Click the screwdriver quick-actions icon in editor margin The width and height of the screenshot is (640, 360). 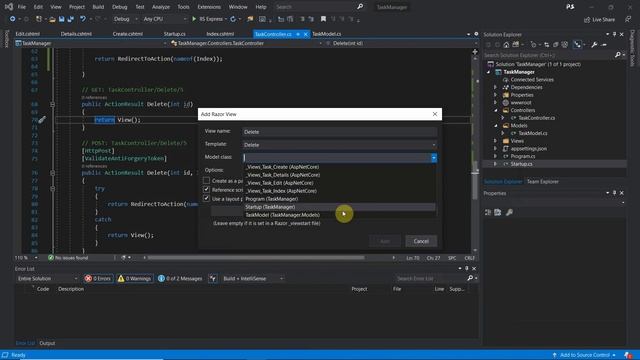[42, 120]
